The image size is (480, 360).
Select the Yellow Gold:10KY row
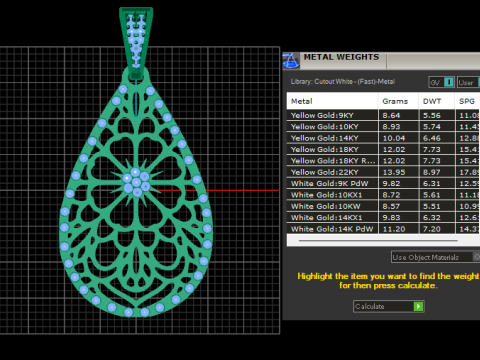pos(383,127)
